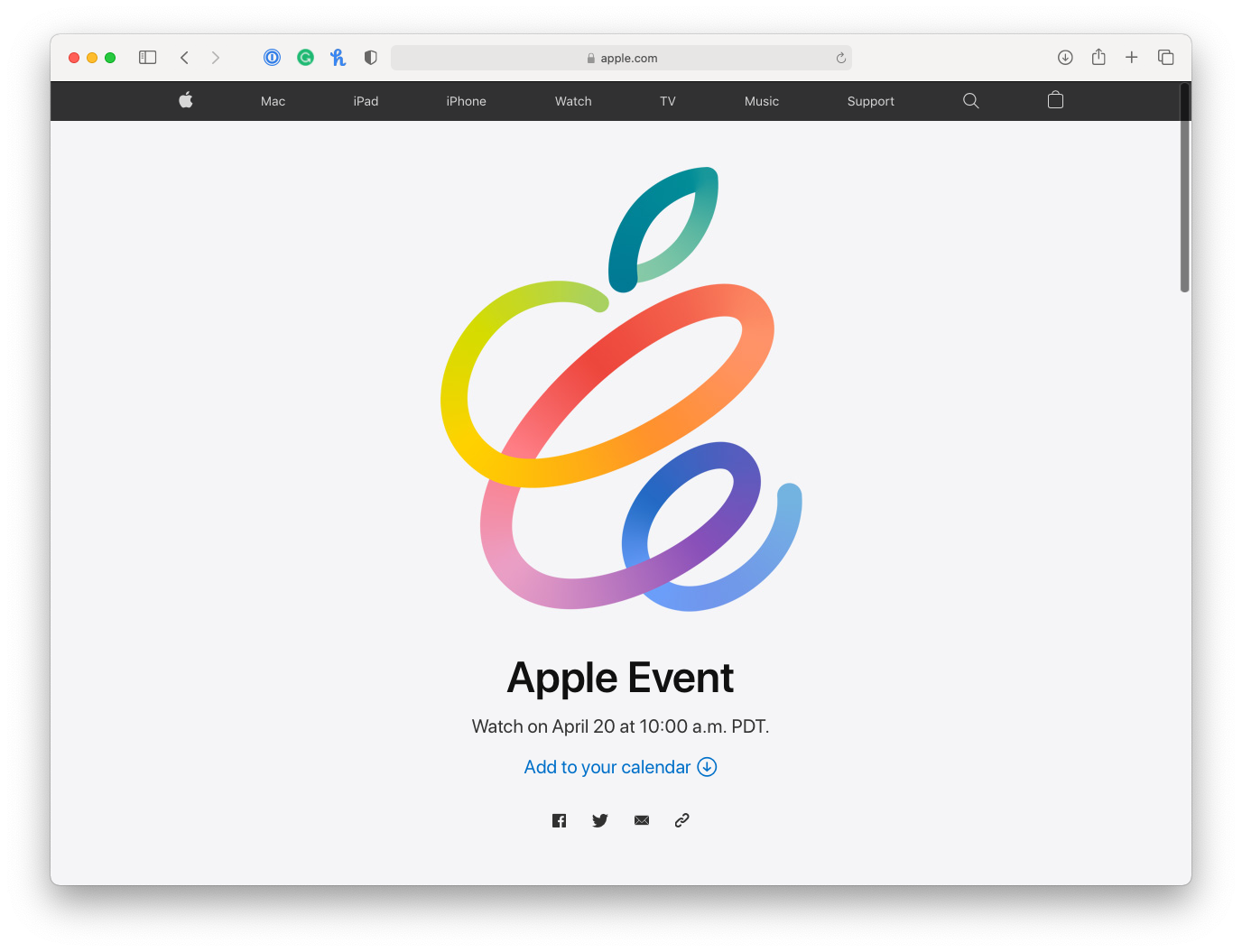Image resolution: width=1242 pixels, height=952 pixels.
Task: Open the Share menu in the toolbar
Action: point(1098,57)
